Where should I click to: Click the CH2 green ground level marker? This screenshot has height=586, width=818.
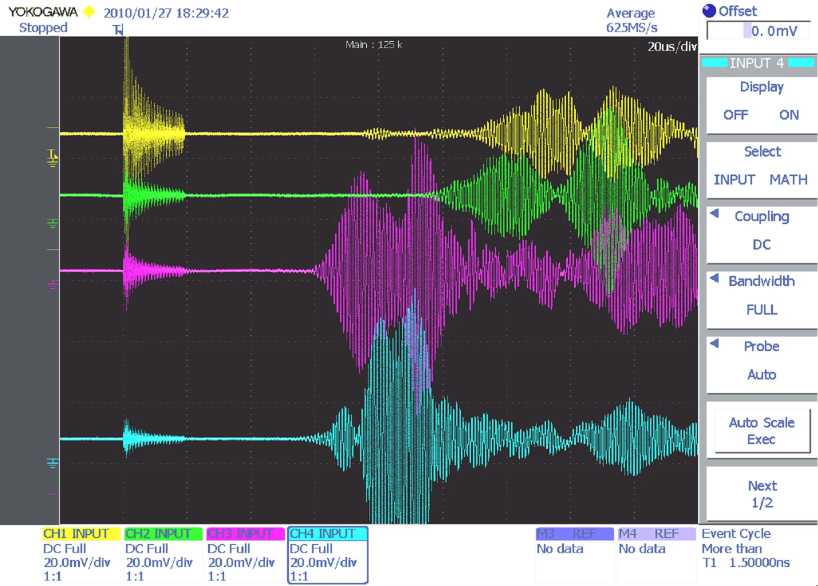(x=53, y=223)
